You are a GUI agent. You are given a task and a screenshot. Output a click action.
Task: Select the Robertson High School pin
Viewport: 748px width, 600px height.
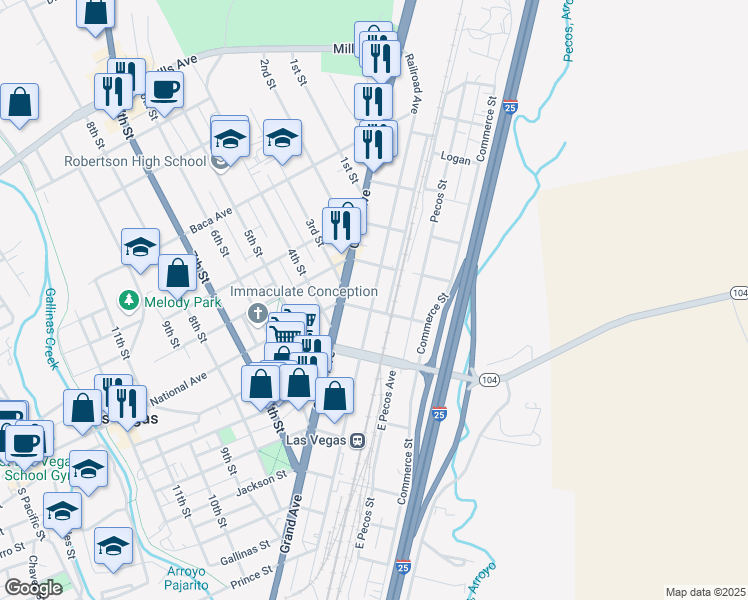point(220,163)
